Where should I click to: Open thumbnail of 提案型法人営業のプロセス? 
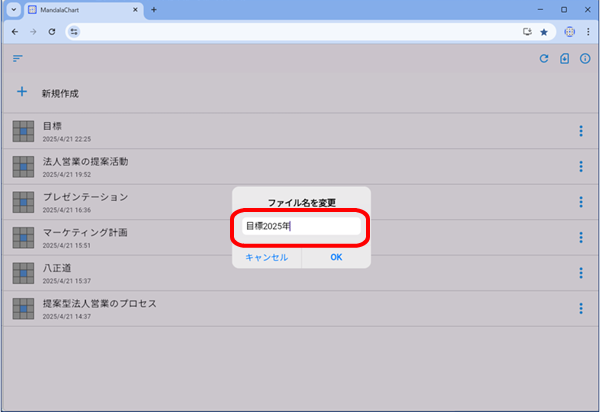pyautogui.click(x=23, y=309)
